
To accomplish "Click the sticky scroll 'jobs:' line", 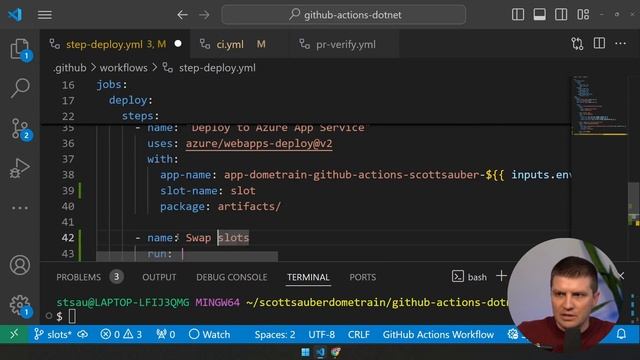I will point(112,84).
